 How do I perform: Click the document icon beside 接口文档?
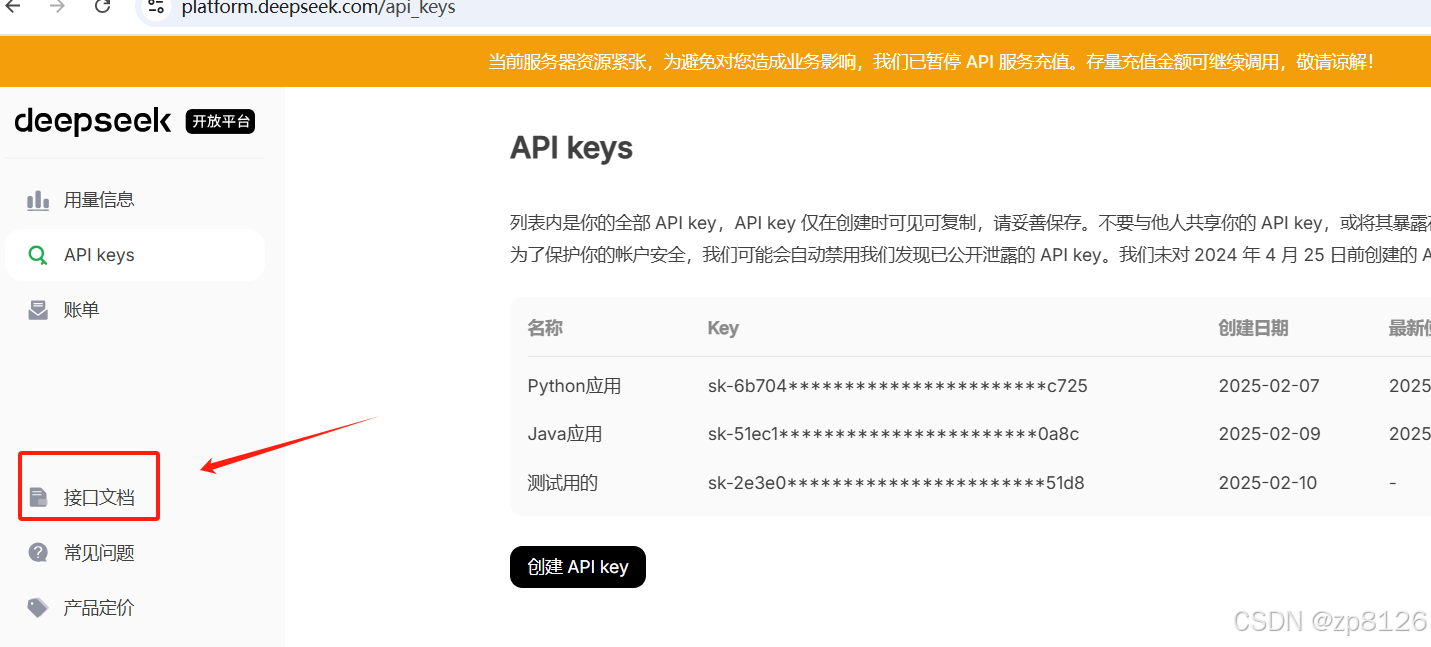coord(39,497)
